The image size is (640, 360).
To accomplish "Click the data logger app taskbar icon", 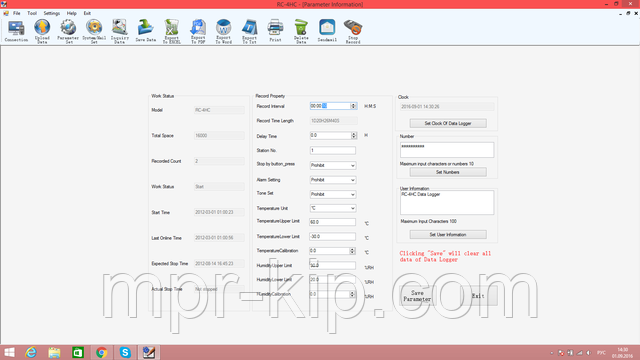I will click(149, 352).
